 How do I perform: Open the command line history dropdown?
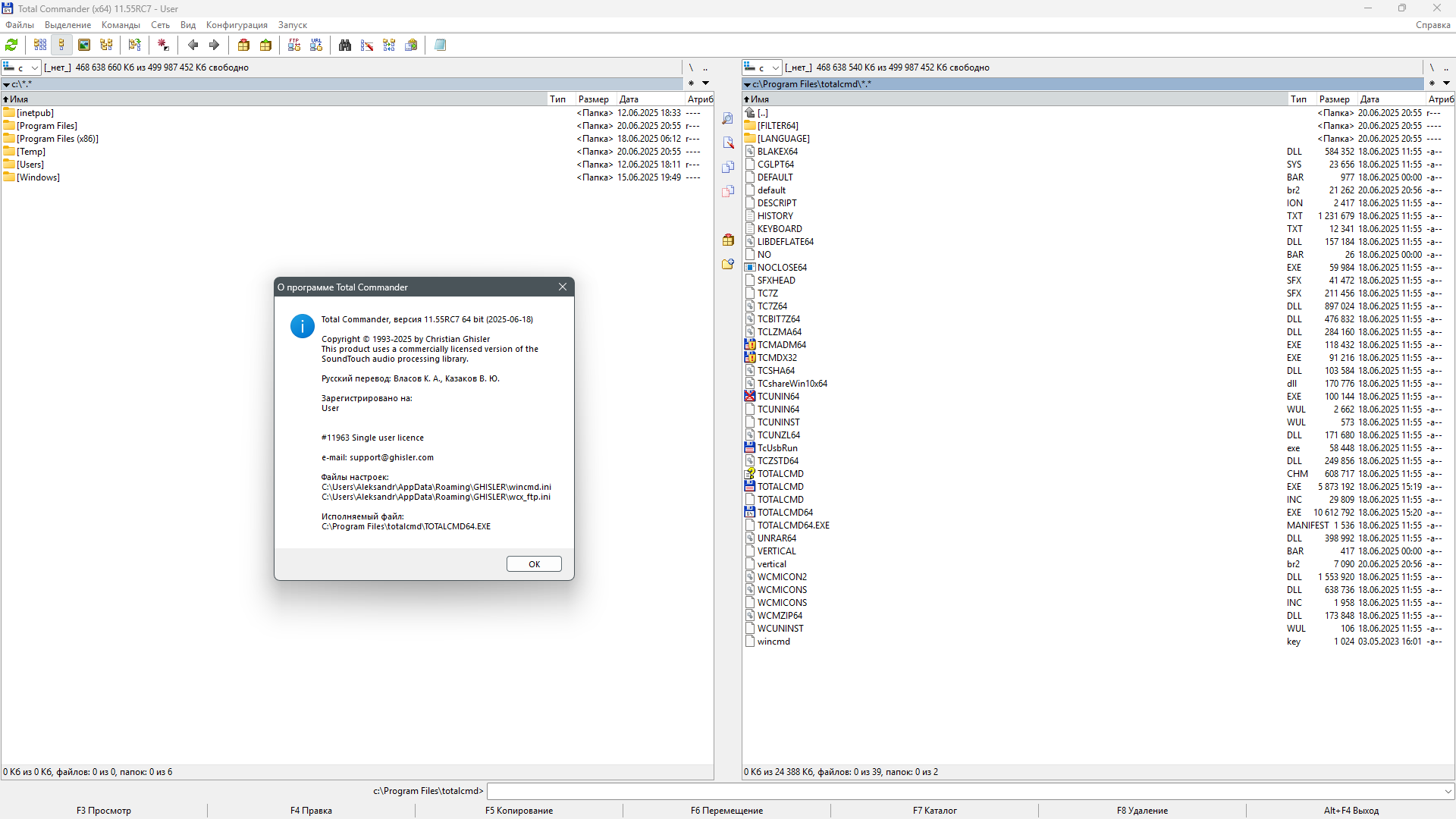(1448, 791)
